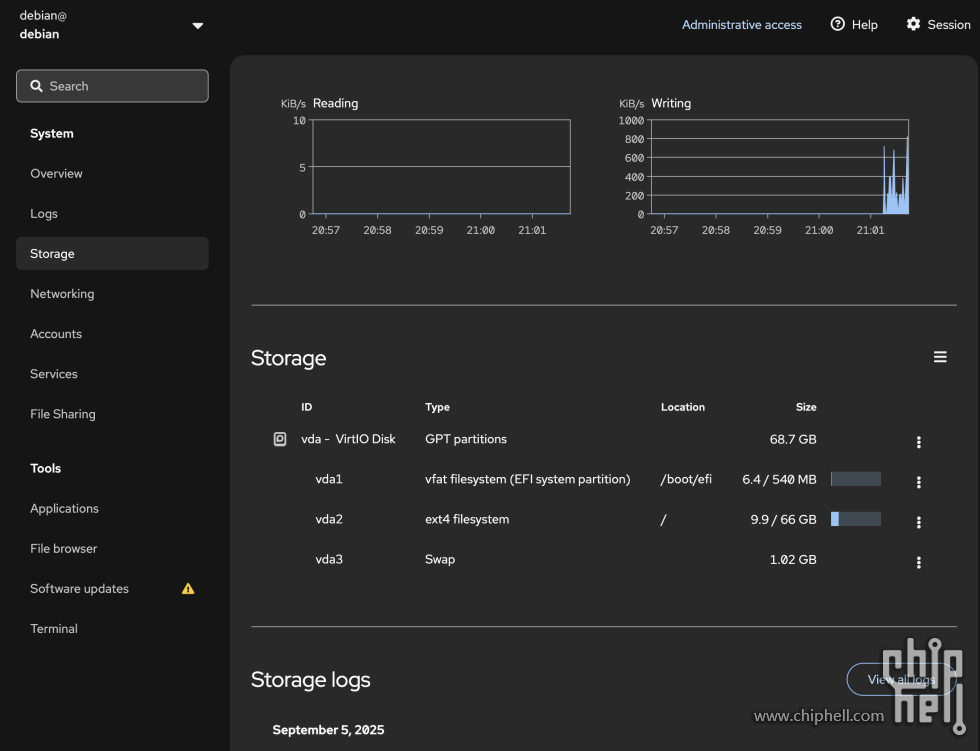Viewport: 980px width, 751px height.
Task: Click the '68.7 GB' size value
Action: coord(792,439)
